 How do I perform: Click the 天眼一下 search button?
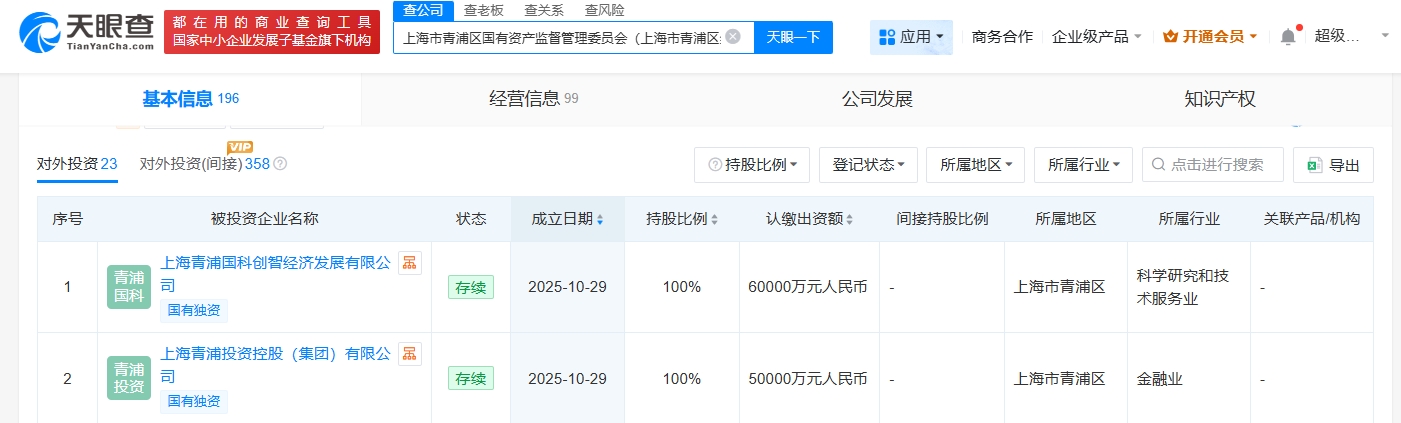pos(793,37)
